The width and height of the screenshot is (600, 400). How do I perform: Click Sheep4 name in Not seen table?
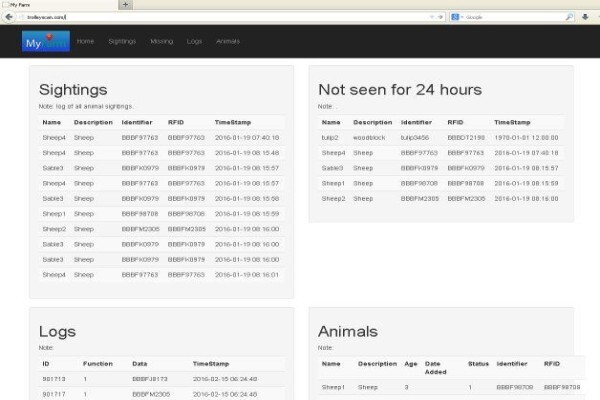[333, 153]
